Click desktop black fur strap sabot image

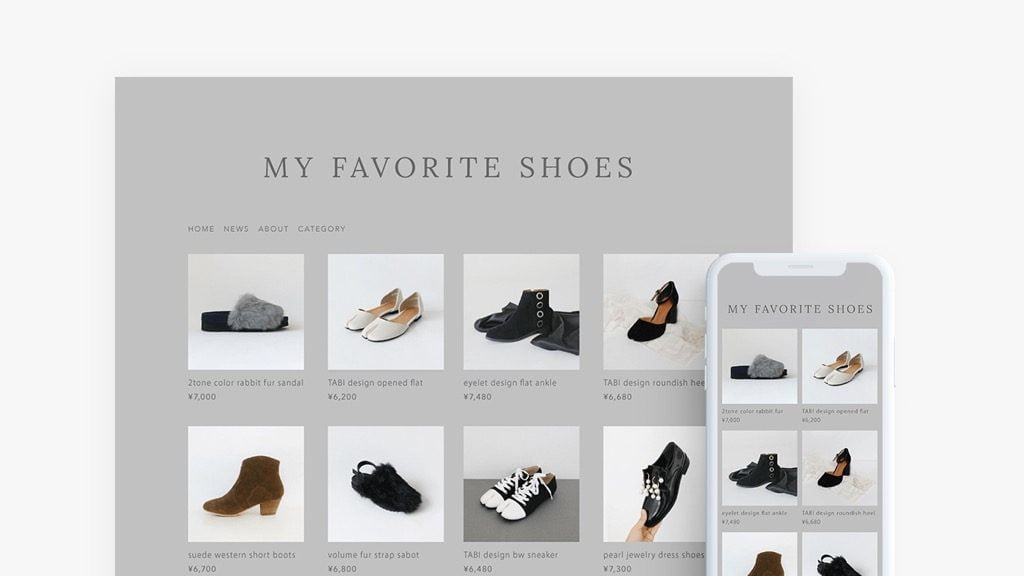(x=385, y=484)
